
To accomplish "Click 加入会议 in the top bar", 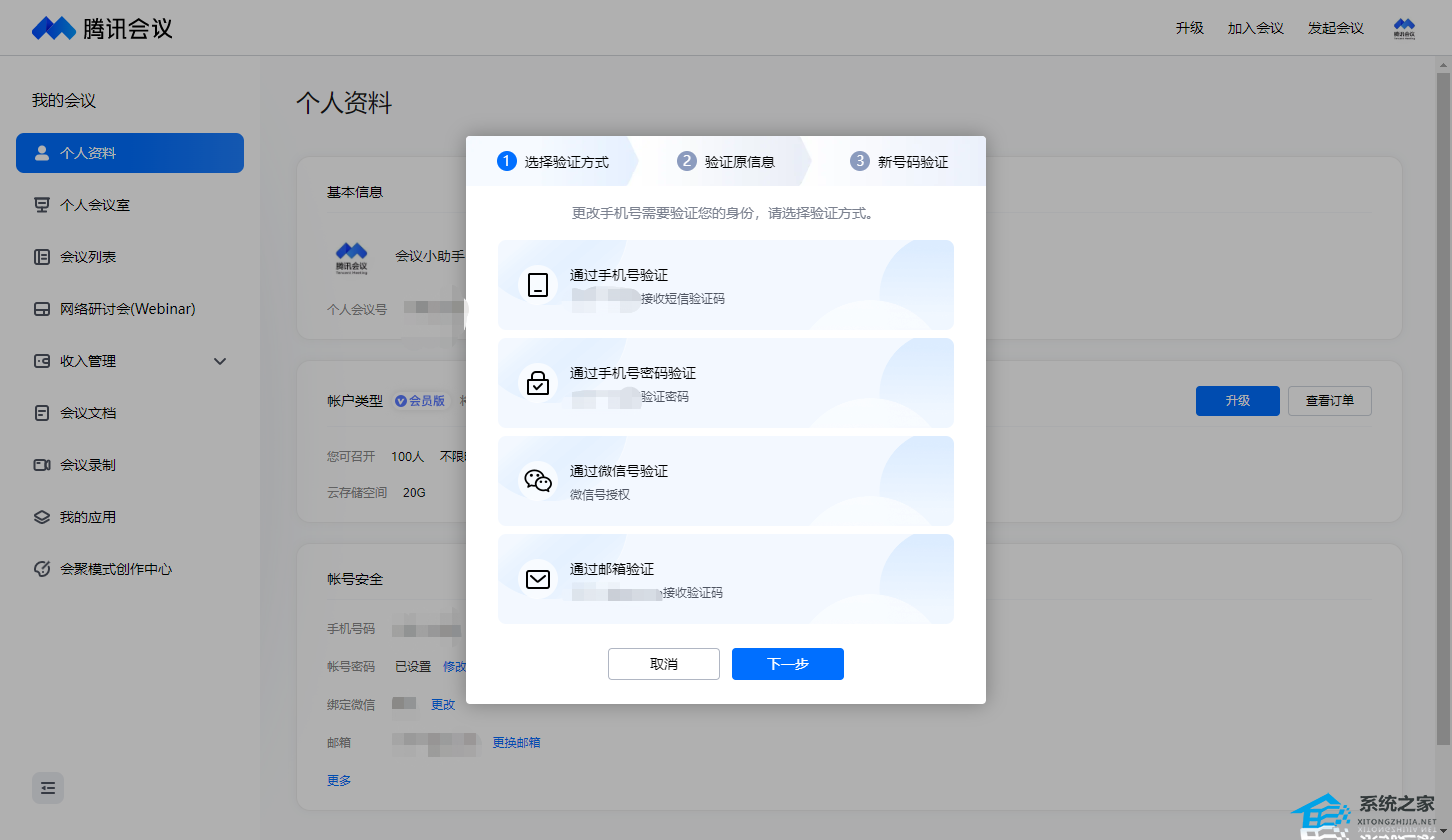I will click(x=1255, y=28).
